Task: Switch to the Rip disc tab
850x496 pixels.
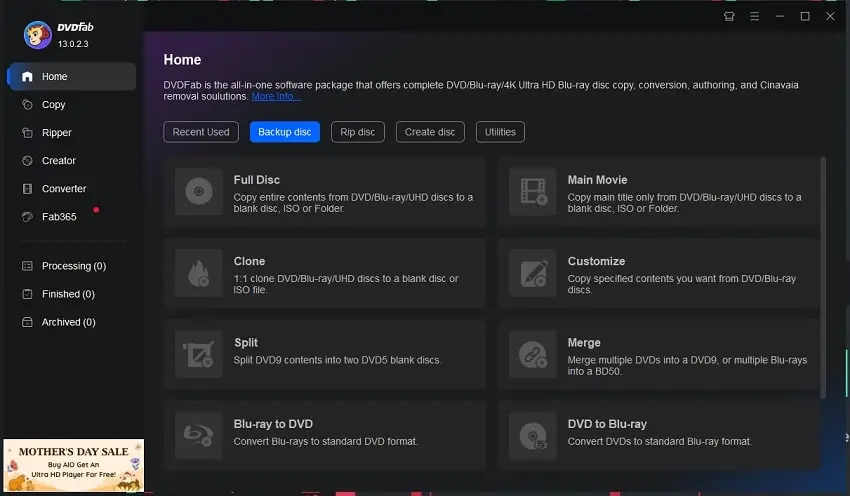Action: click(358, 132)
